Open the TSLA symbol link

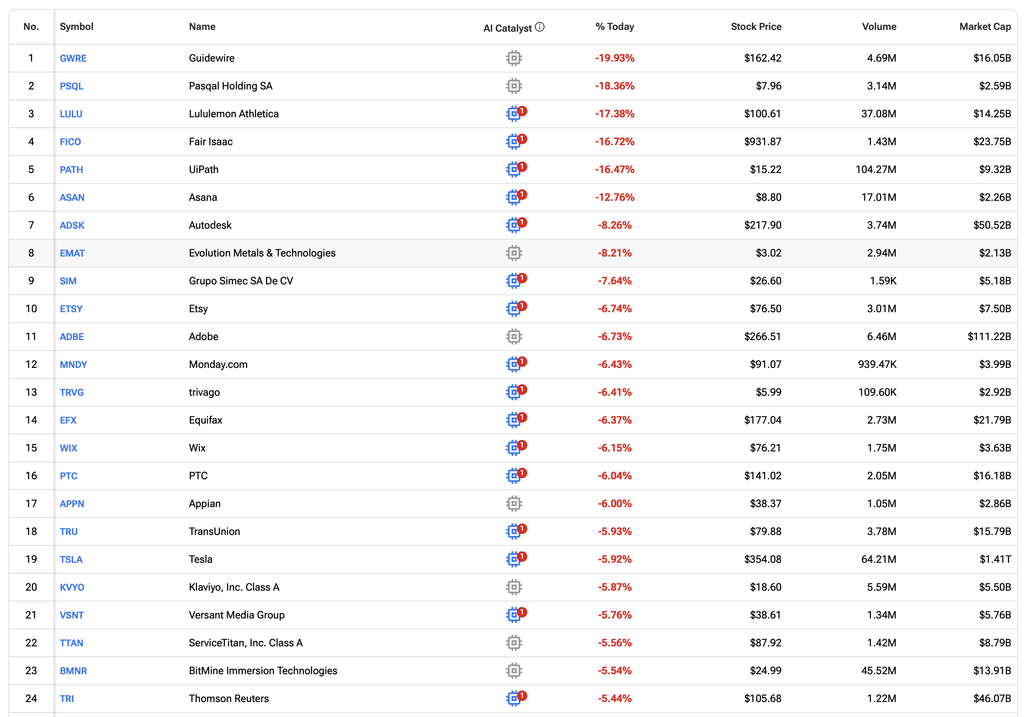pyautogui.click(x=71, y=559)
